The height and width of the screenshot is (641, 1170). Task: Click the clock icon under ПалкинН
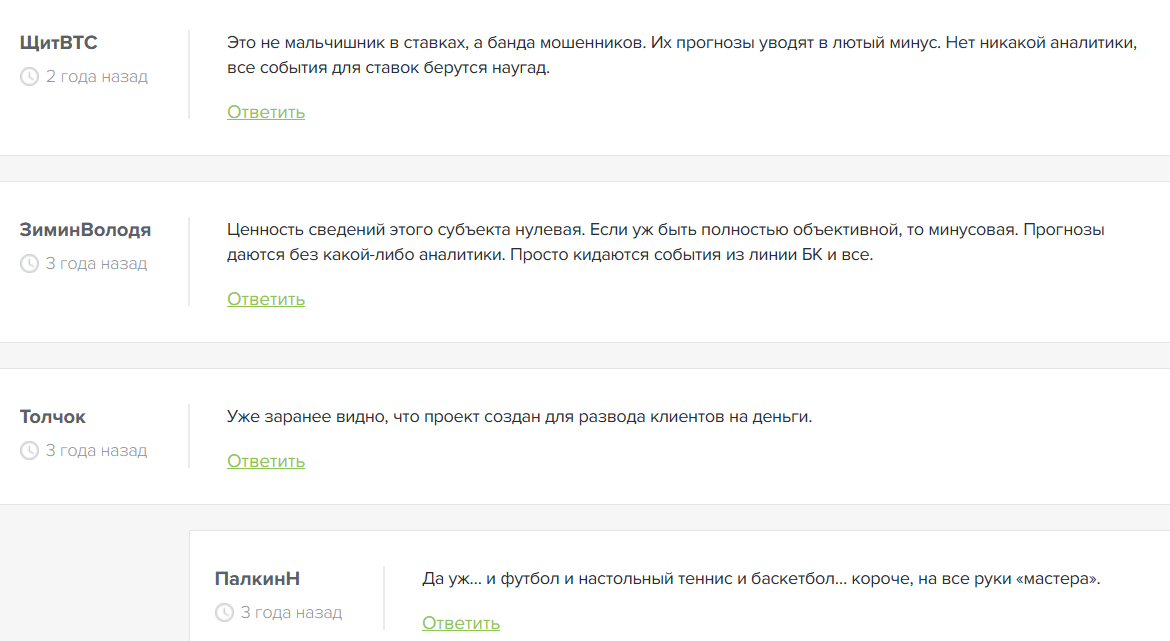click(224, 613)
